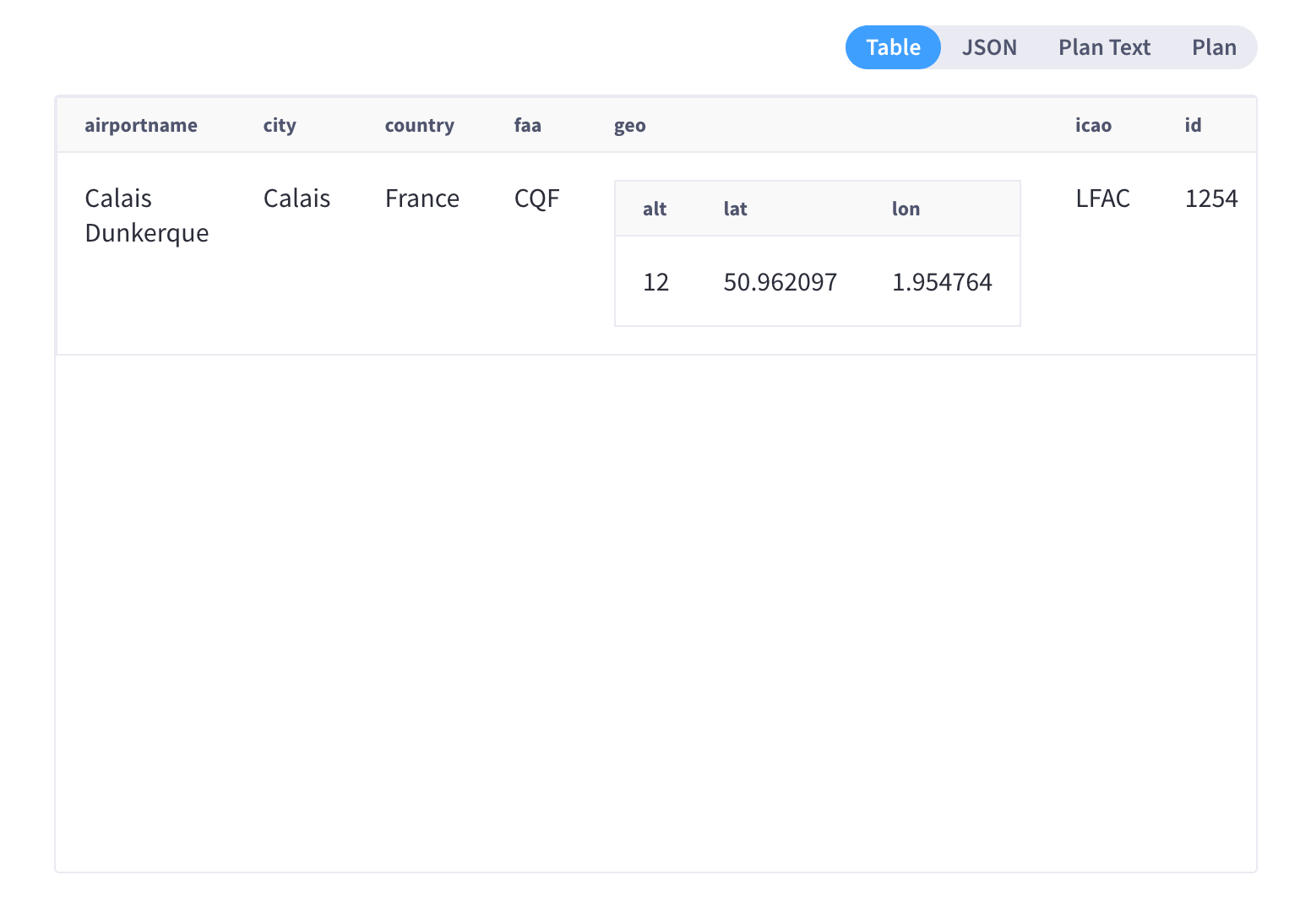Select the Plan tab
The image size is (1311, 924).
pyautogui.click(x=1214, y=47)
